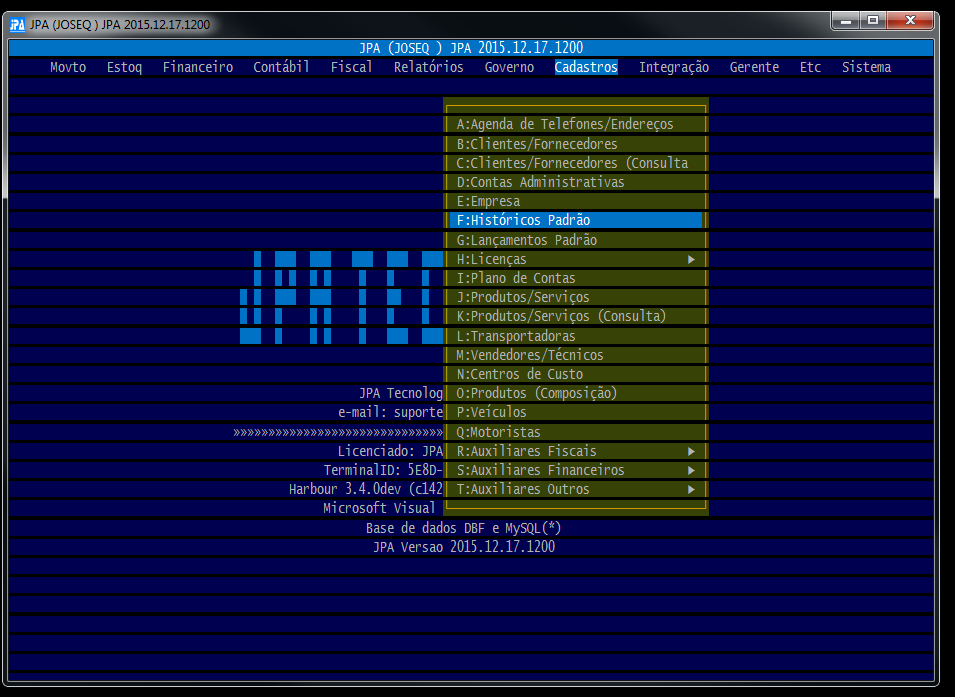This screenshot has width=955, height=697.
Task: Open the Estoq menu
Action: (x=125, y=67)
